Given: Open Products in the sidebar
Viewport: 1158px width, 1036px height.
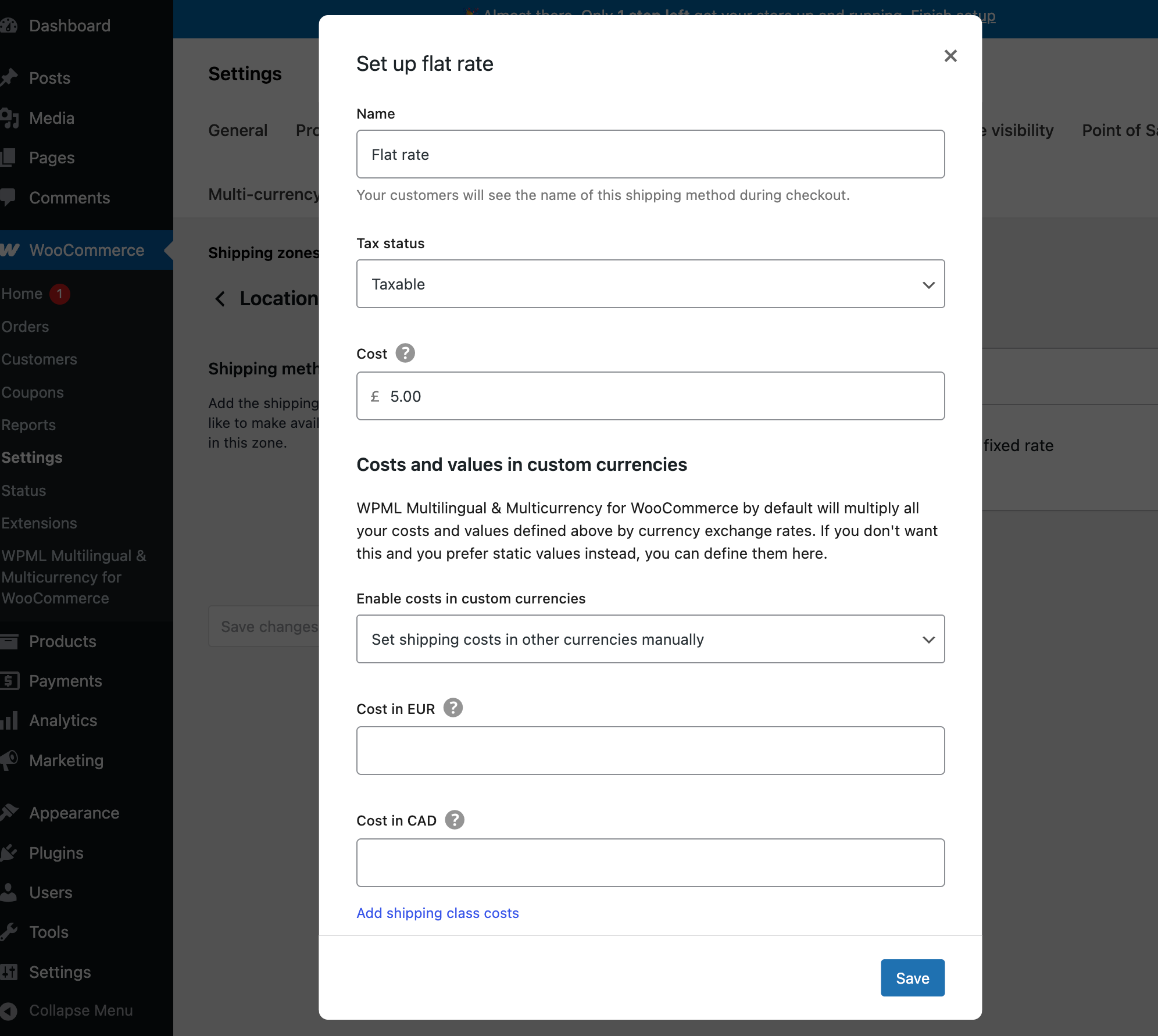Looking at the screenshot, I should click(x=62, y=641).
